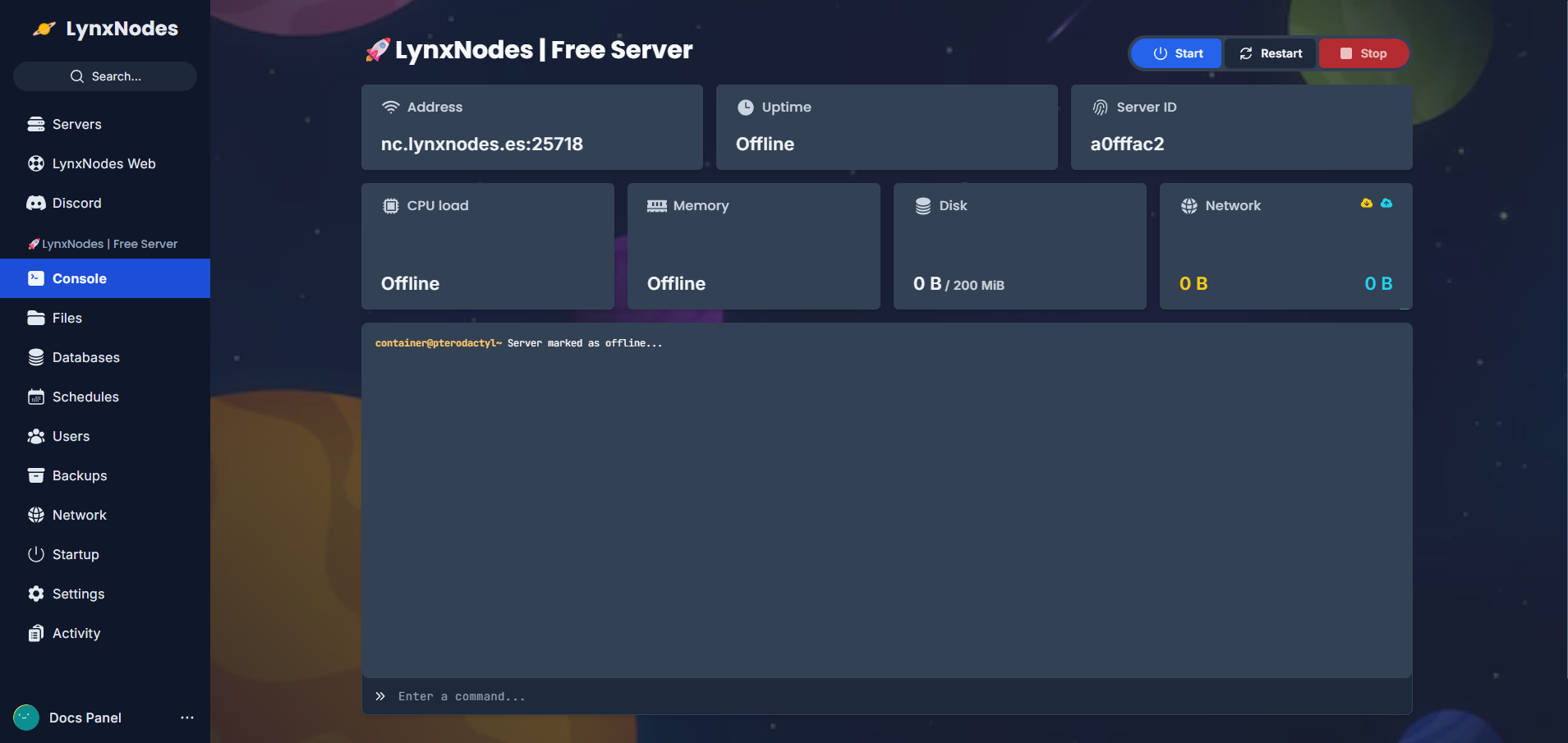Image resolution: width=1568 pixels, height=743 pixels.
Task: Click the cyan cloud download icon
Action: coord(1386,203)
